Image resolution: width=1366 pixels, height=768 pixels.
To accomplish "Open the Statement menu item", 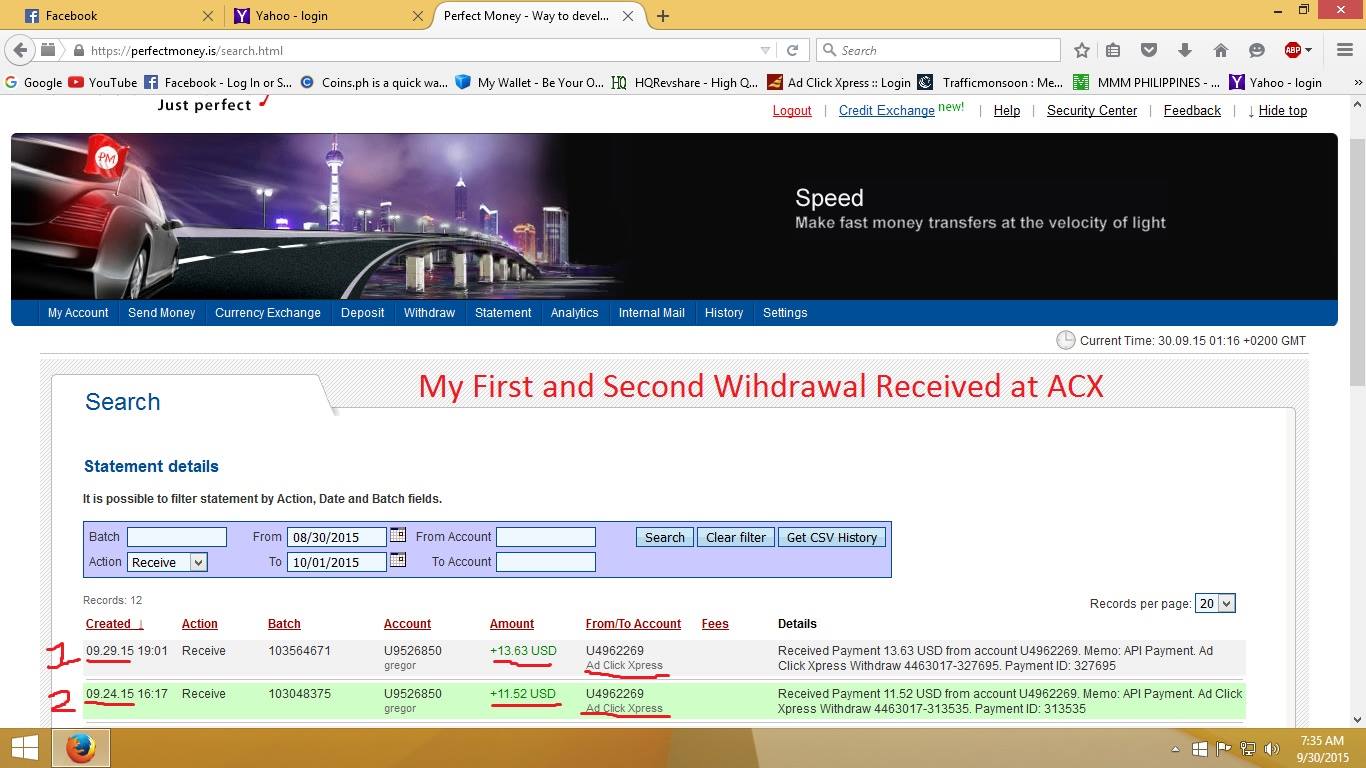I will coord(503,313).
